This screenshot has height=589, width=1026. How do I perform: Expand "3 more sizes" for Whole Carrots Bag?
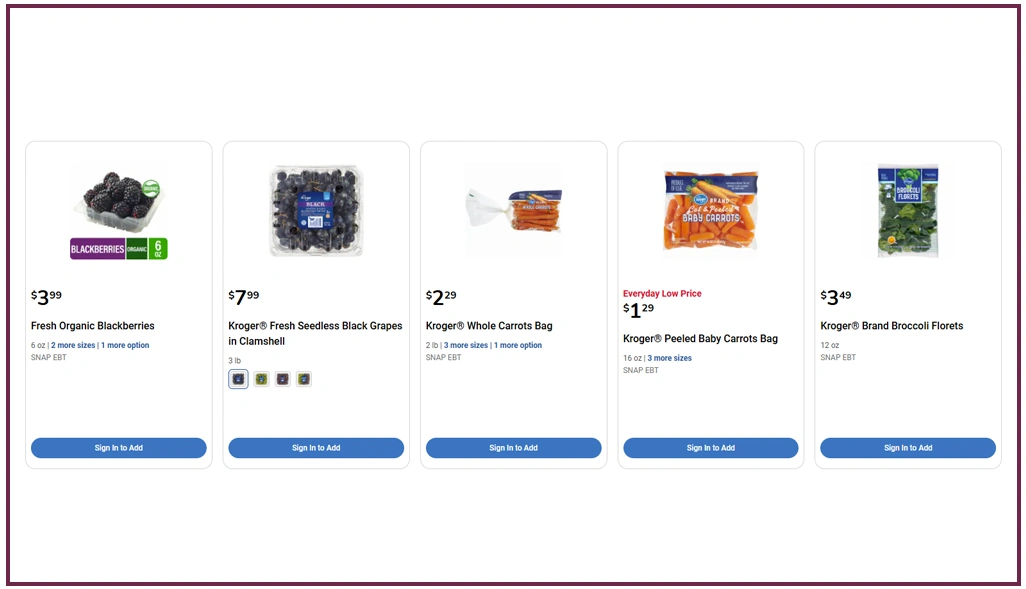[x=466, y=345]
